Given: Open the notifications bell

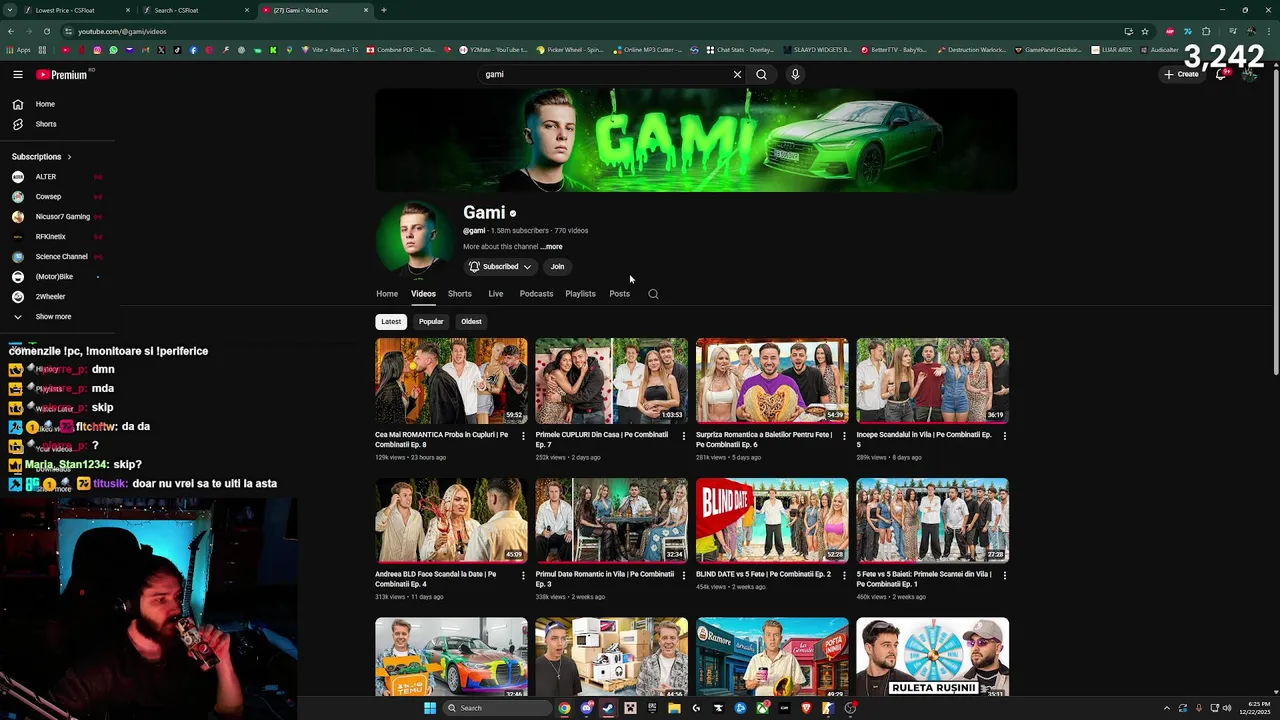Looking at the screenshot, I should [1220, 74].
